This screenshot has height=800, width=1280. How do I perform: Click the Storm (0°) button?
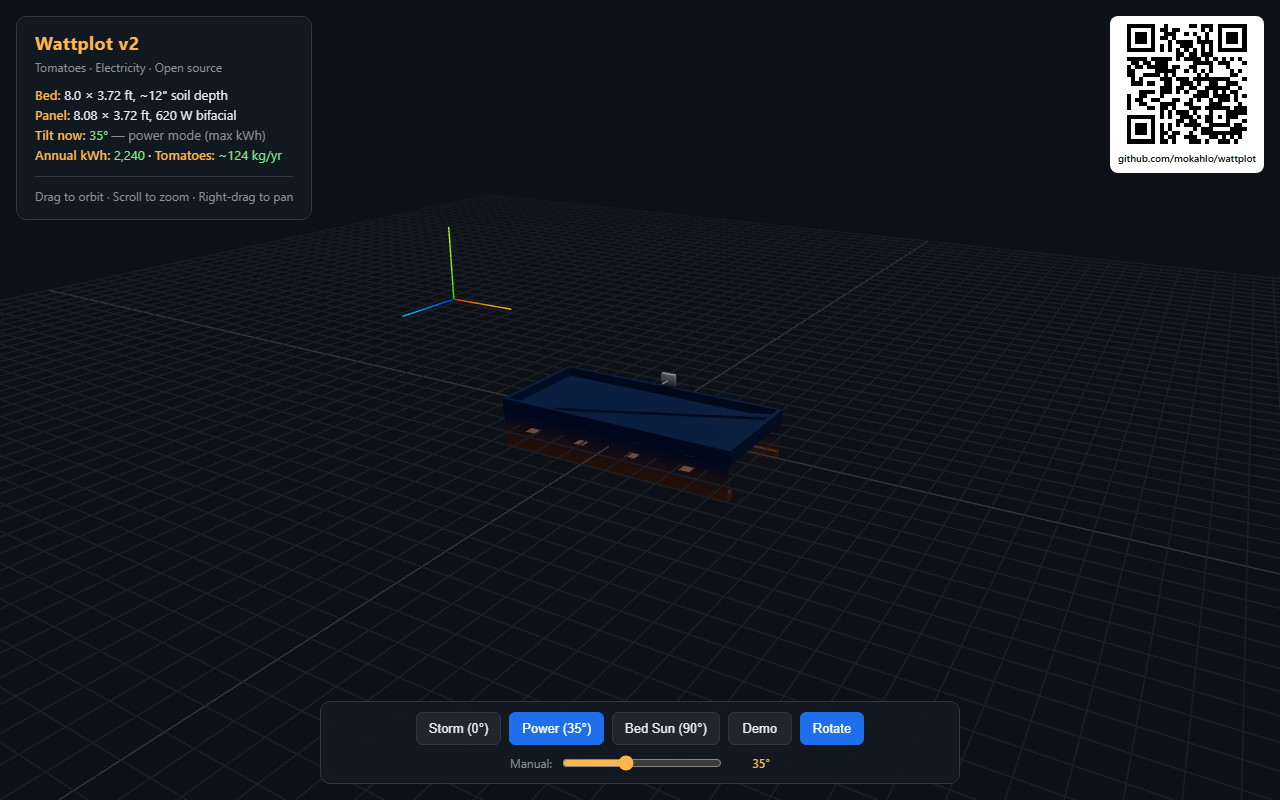(x=458, y=728)
